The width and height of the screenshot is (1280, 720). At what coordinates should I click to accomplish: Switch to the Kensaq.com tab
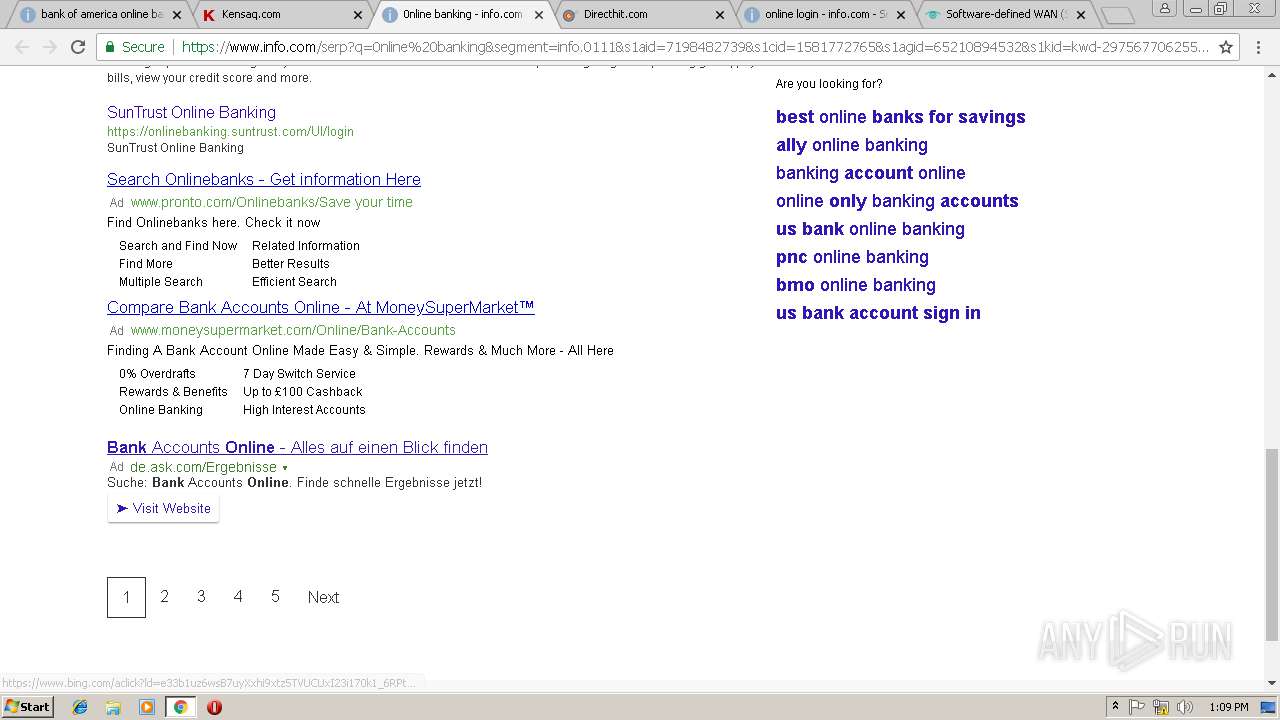(x=281, y=15)
